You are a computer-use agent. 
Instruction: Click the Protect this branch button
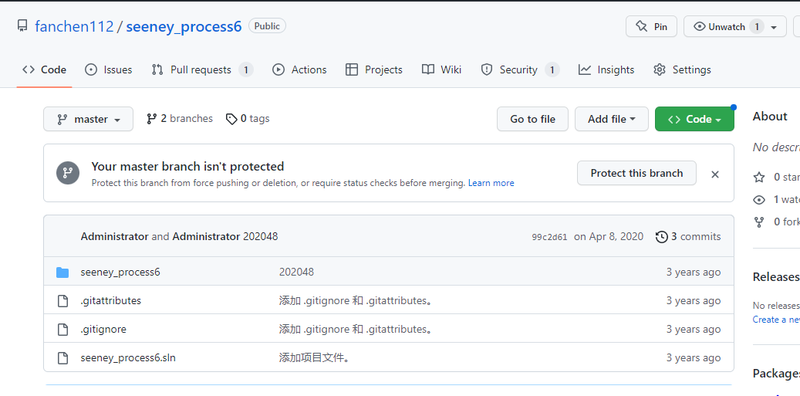coord(637,173)
